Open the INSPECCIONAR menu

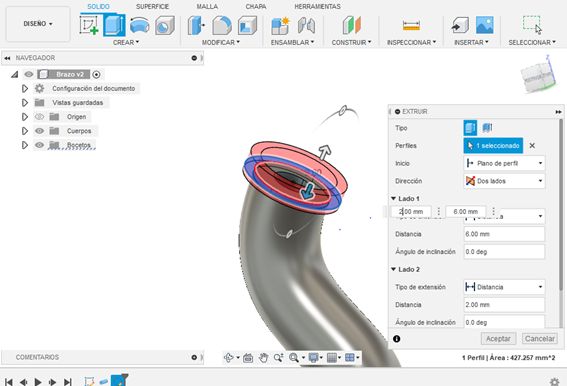click(x=412, y=42)
